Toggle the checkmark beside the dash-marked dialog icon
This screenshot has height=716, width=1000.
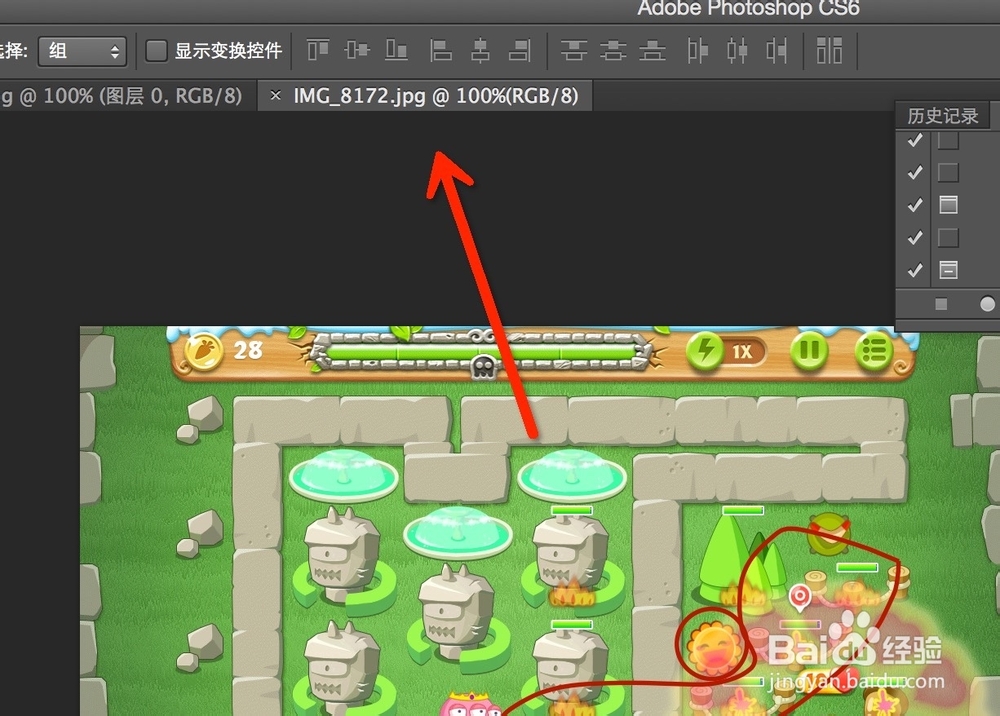click(915, 270)
